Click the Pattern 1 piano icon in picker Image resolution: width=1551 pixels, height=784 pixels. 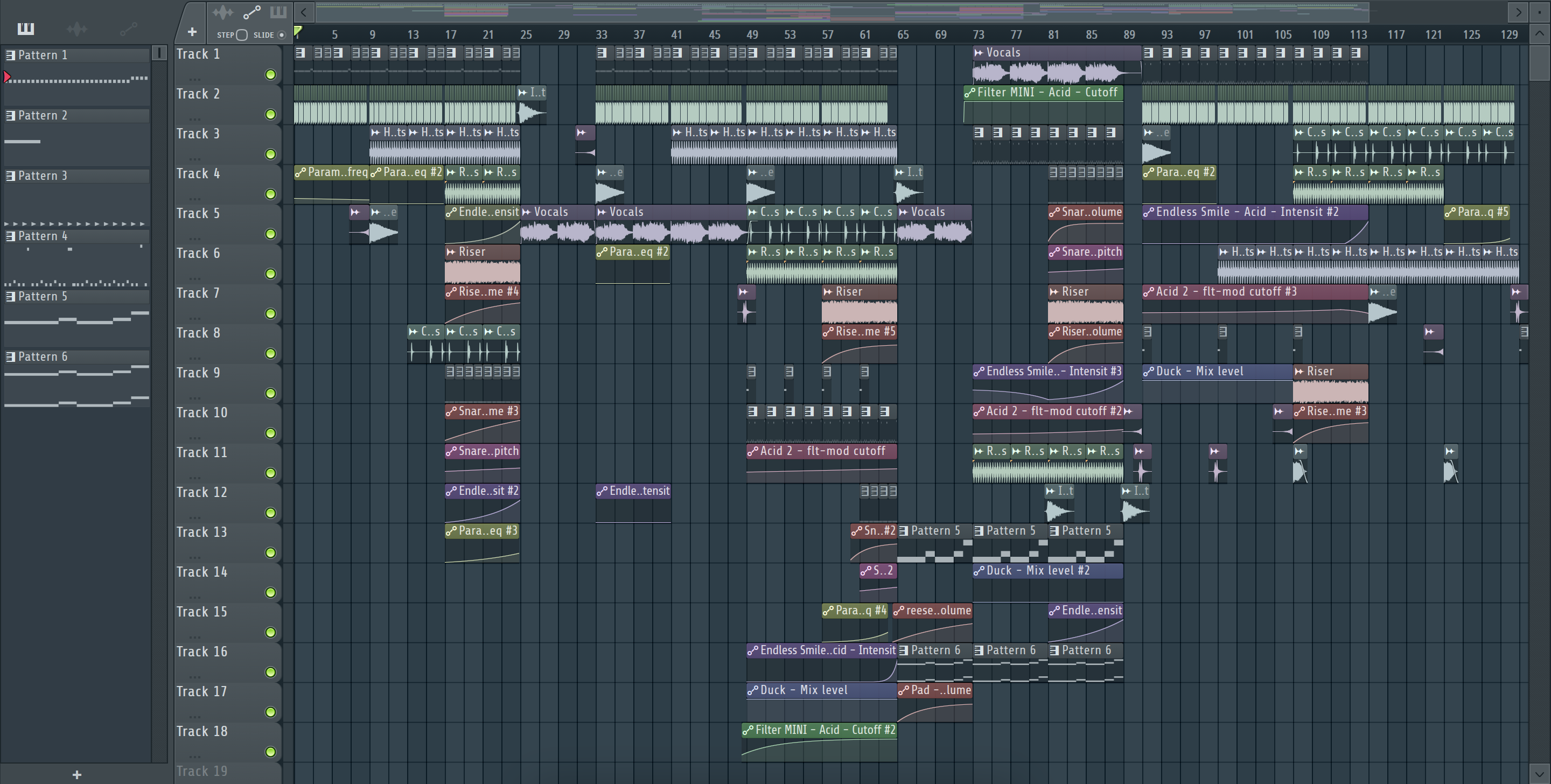click(x=10, y=55)
